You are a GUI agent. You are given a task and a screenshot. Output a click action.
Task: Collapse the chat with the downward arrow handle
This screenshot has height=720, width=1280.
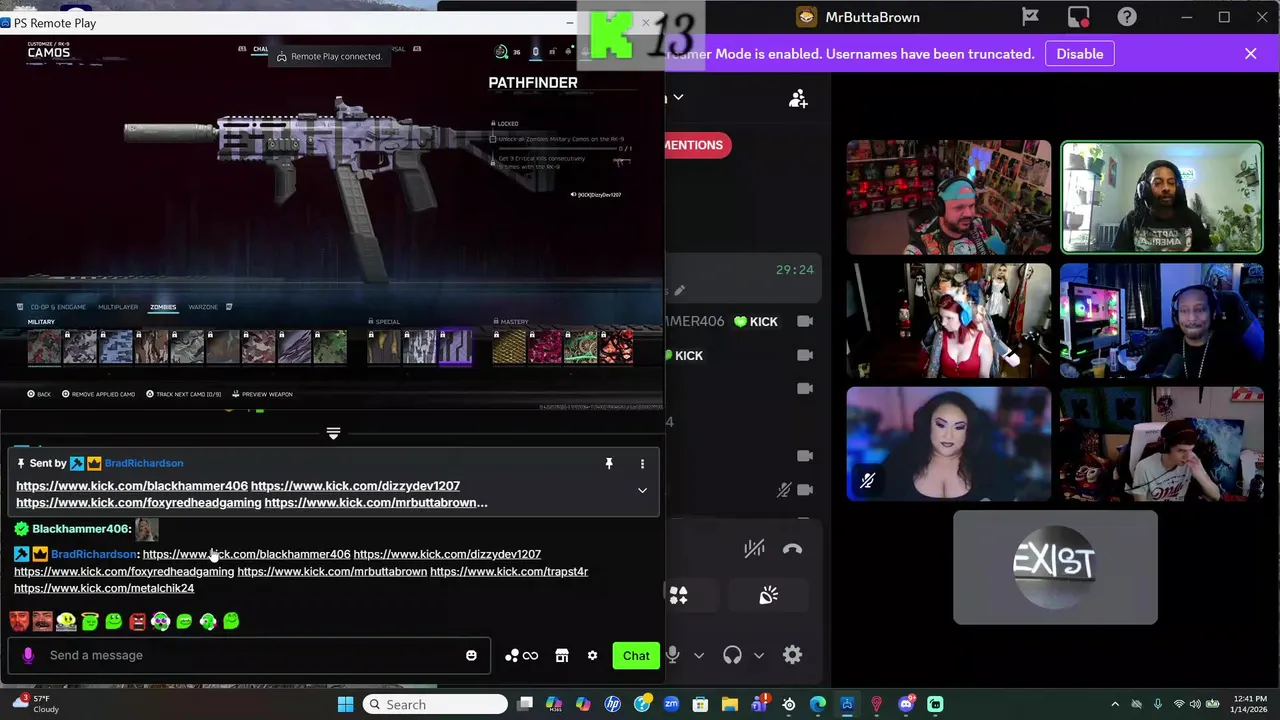point(333,433)
